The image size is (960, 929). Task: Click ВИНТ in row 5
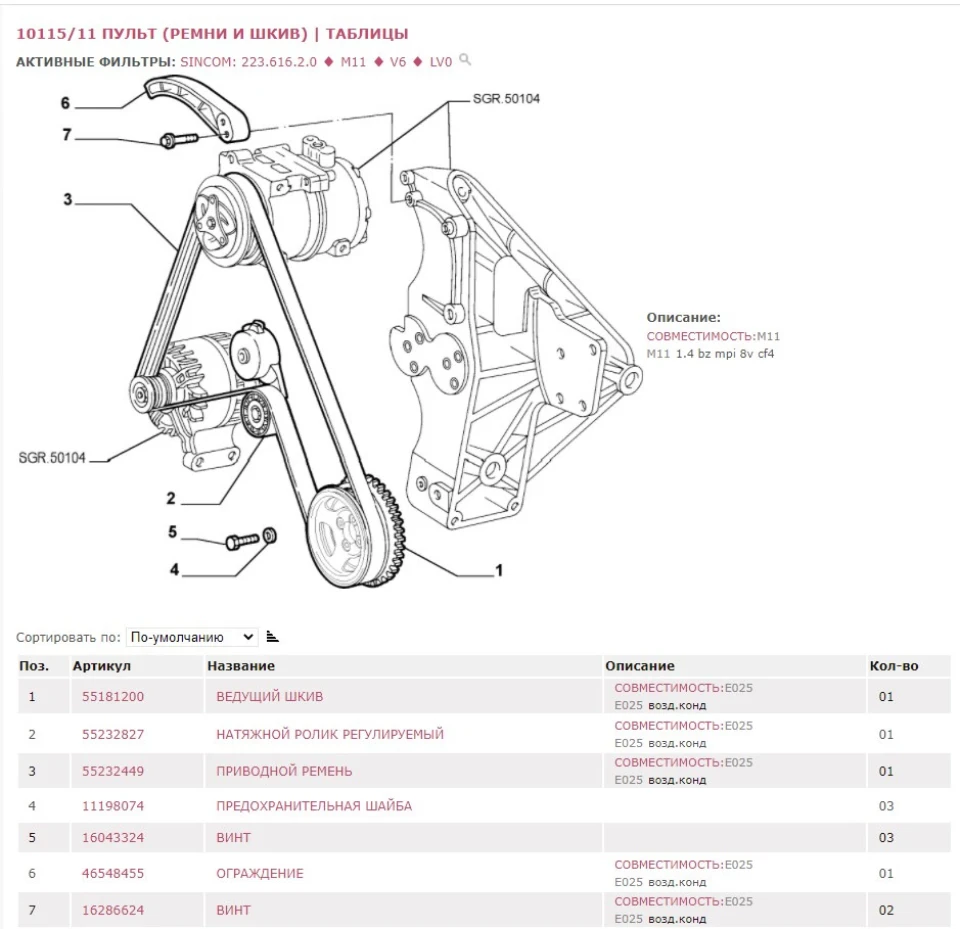(x=233, y=838)
